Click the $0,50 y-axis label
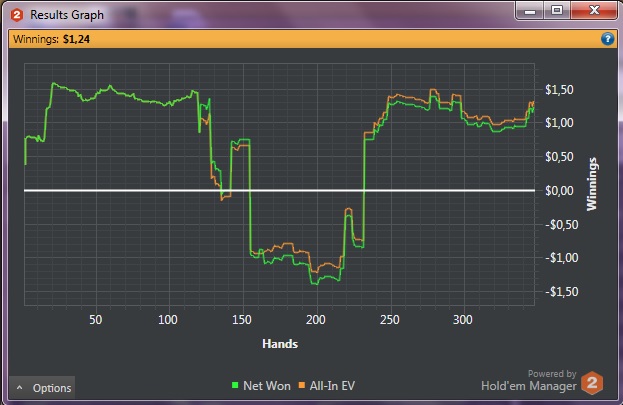The image size is (623, 405). pos(559,157)
